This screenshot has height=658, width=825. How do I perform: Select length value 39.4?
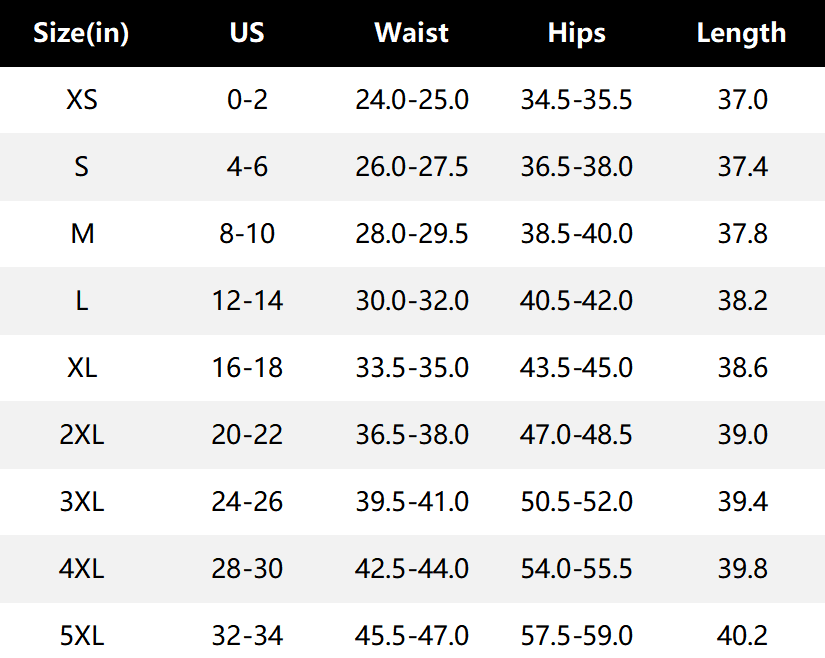[x=742, y=501]
